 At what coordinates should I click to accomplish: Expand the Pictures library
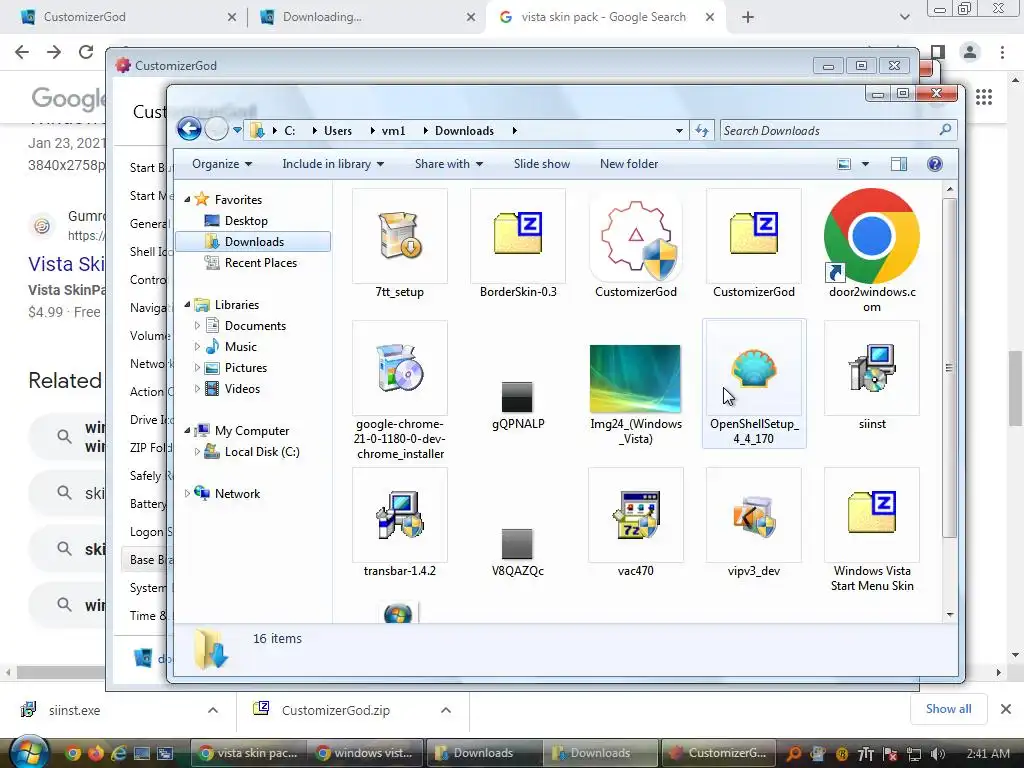[197, 368]
